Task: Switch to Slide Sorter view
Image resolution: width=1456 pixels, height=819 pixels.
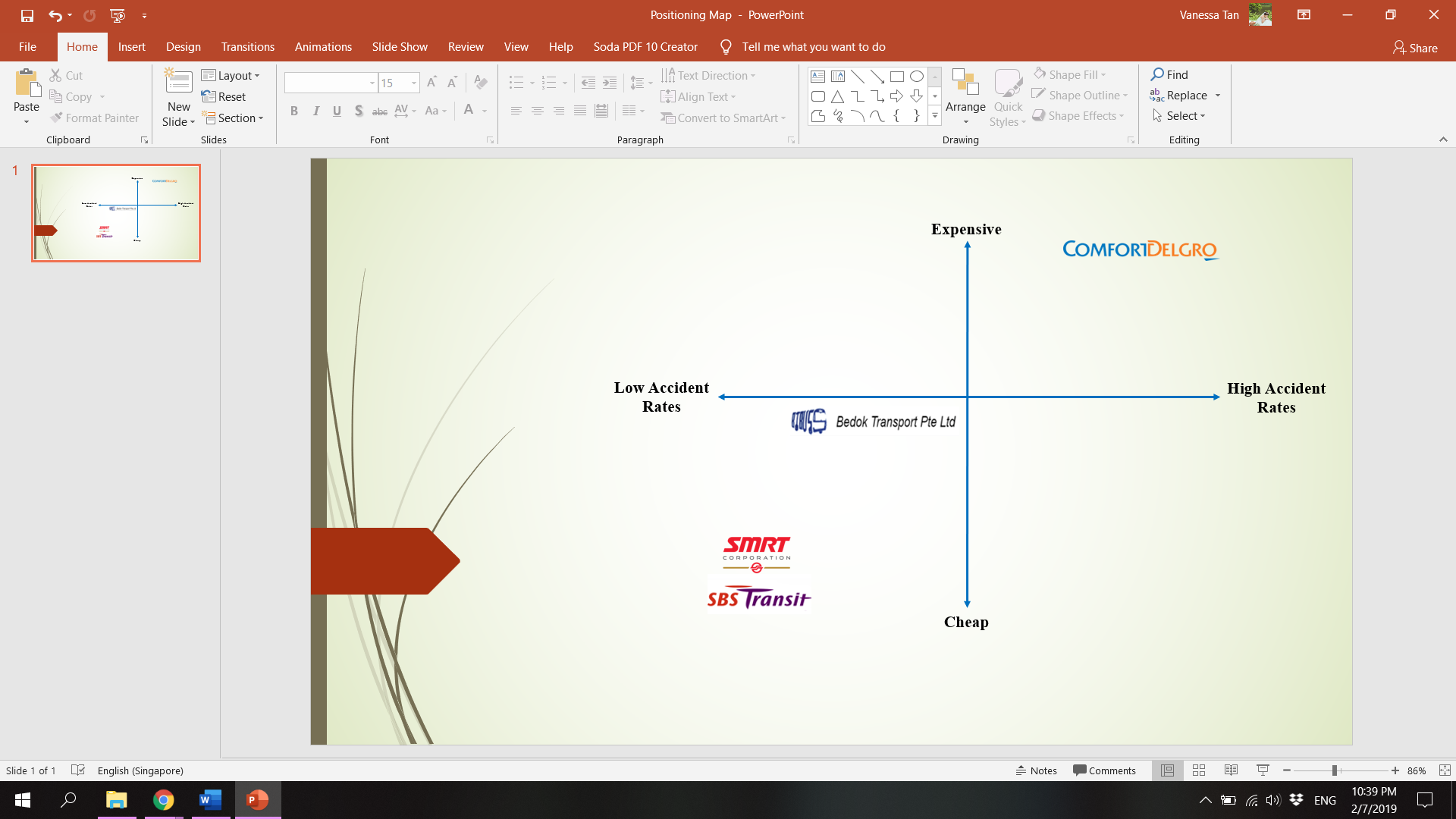Action: (1199, 770)
